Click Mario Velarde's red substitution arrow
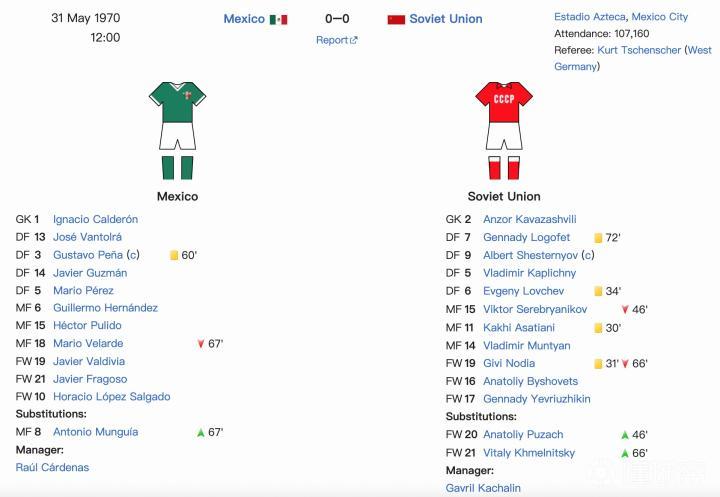 (200, 344)
